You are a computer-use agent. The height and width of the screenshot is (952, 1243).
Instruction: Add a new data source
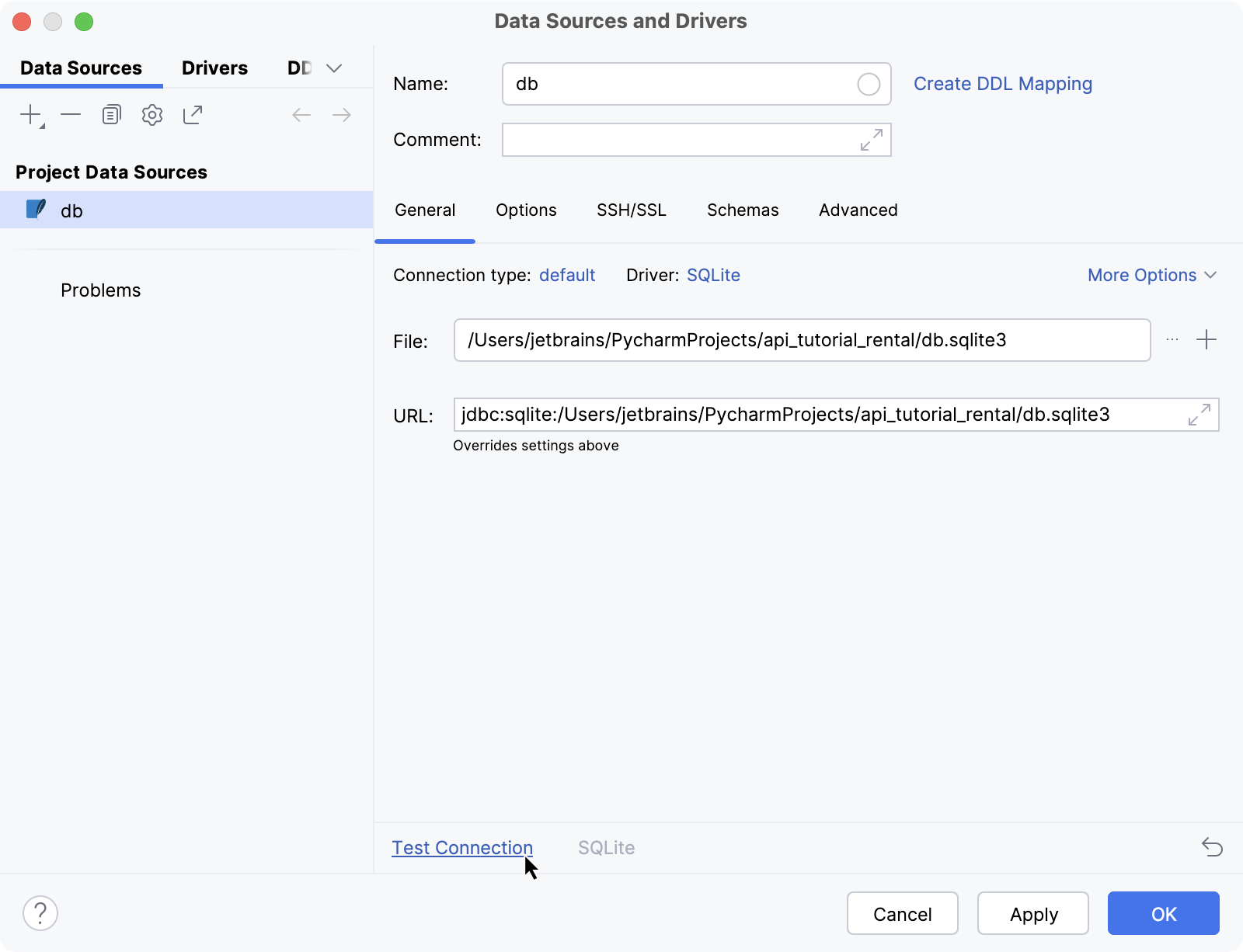coord(29,114)
